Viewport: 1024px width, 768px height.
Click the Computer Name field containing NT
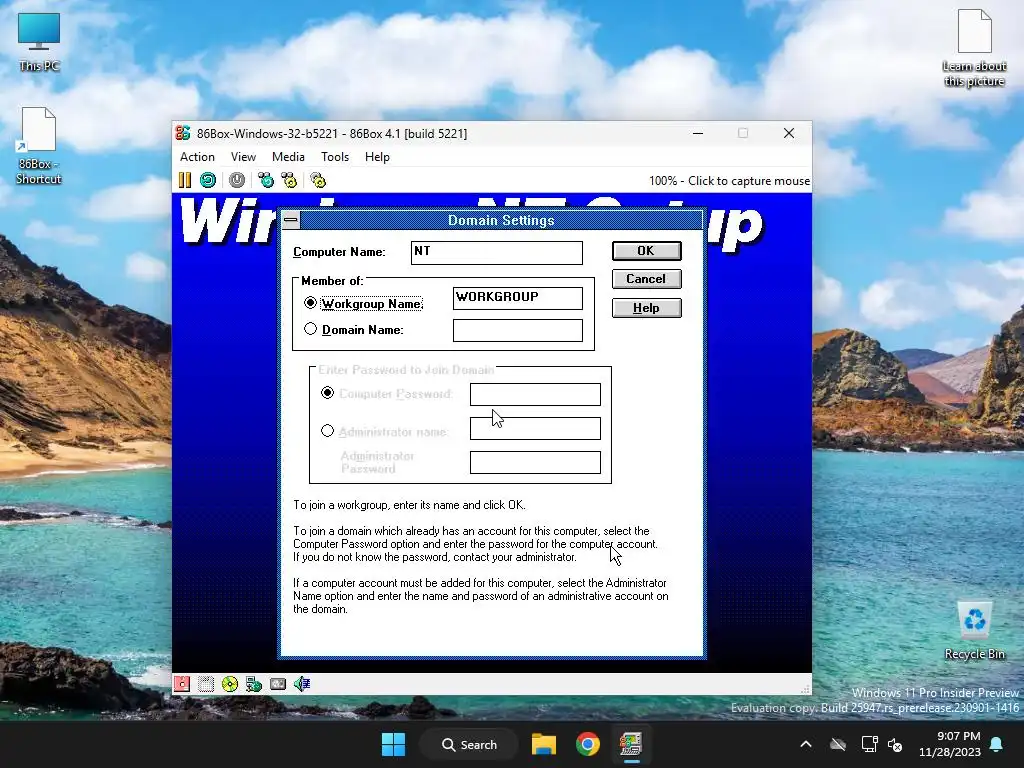[x=496, y=253]
